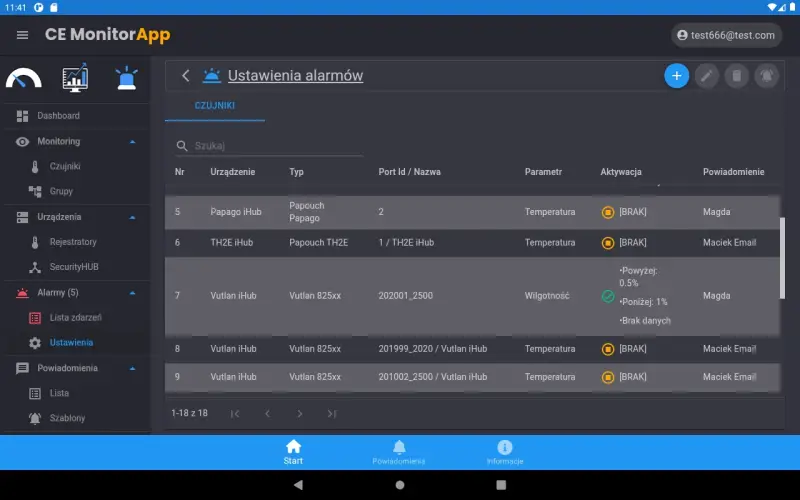Open the hamburger navigation menu
This screenshot has width=800, height=500.
point(22,35)
